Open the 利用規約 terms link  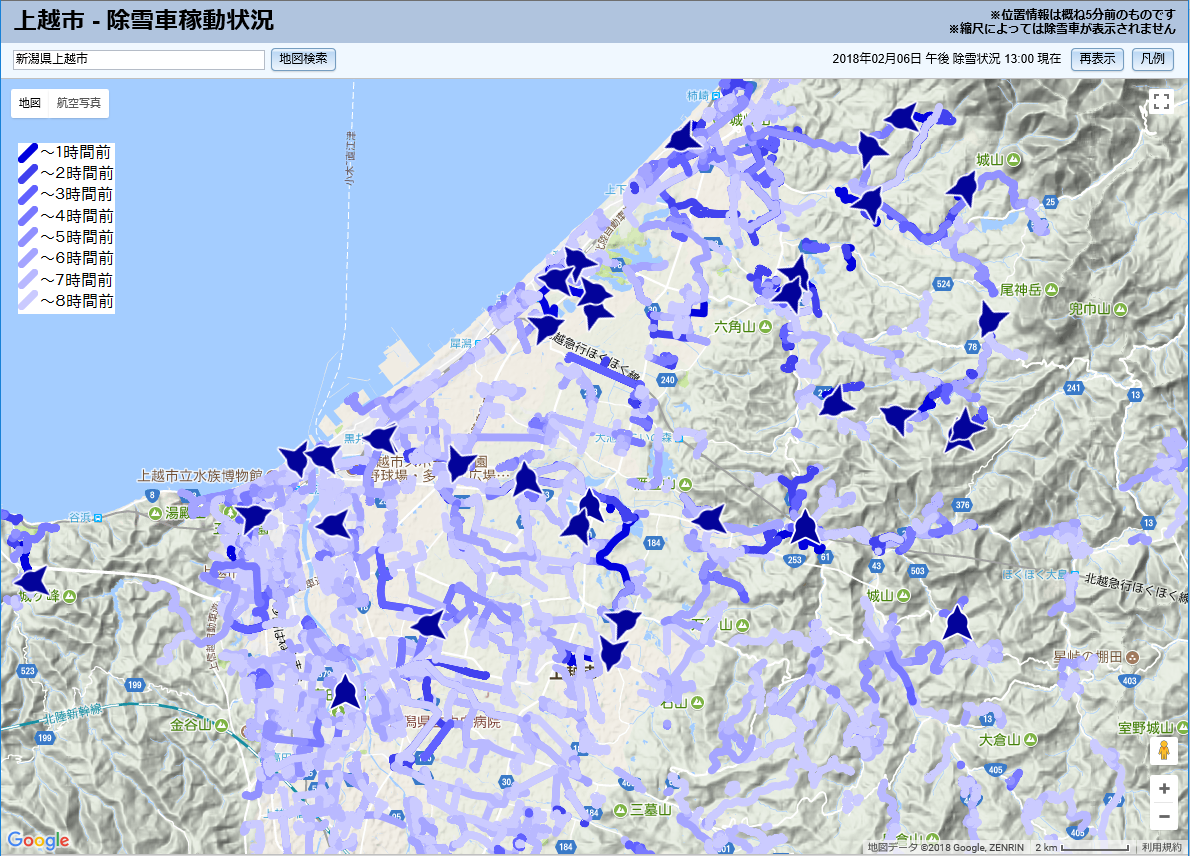point(1161,847)
